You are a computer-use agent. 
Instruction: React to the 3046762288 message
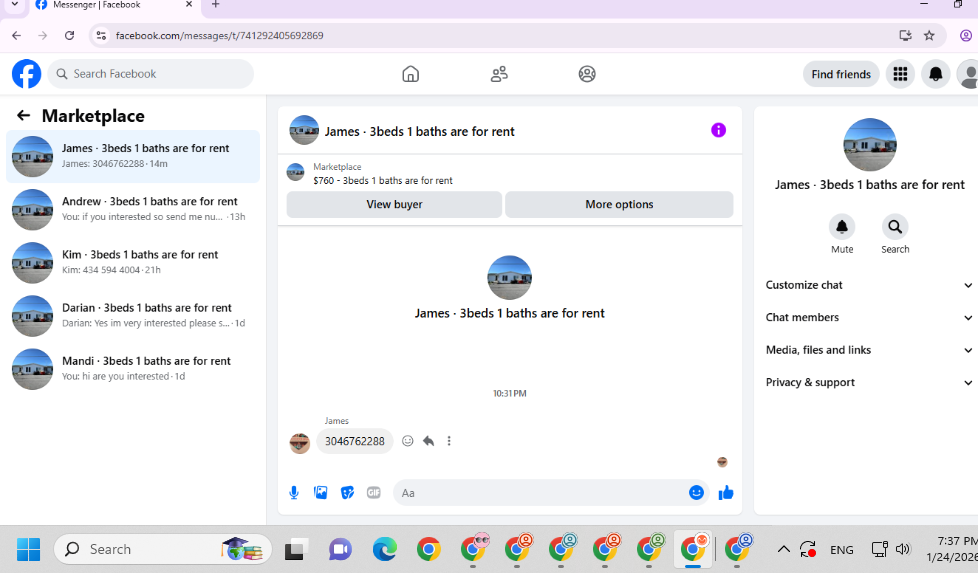tap(407, 441)
